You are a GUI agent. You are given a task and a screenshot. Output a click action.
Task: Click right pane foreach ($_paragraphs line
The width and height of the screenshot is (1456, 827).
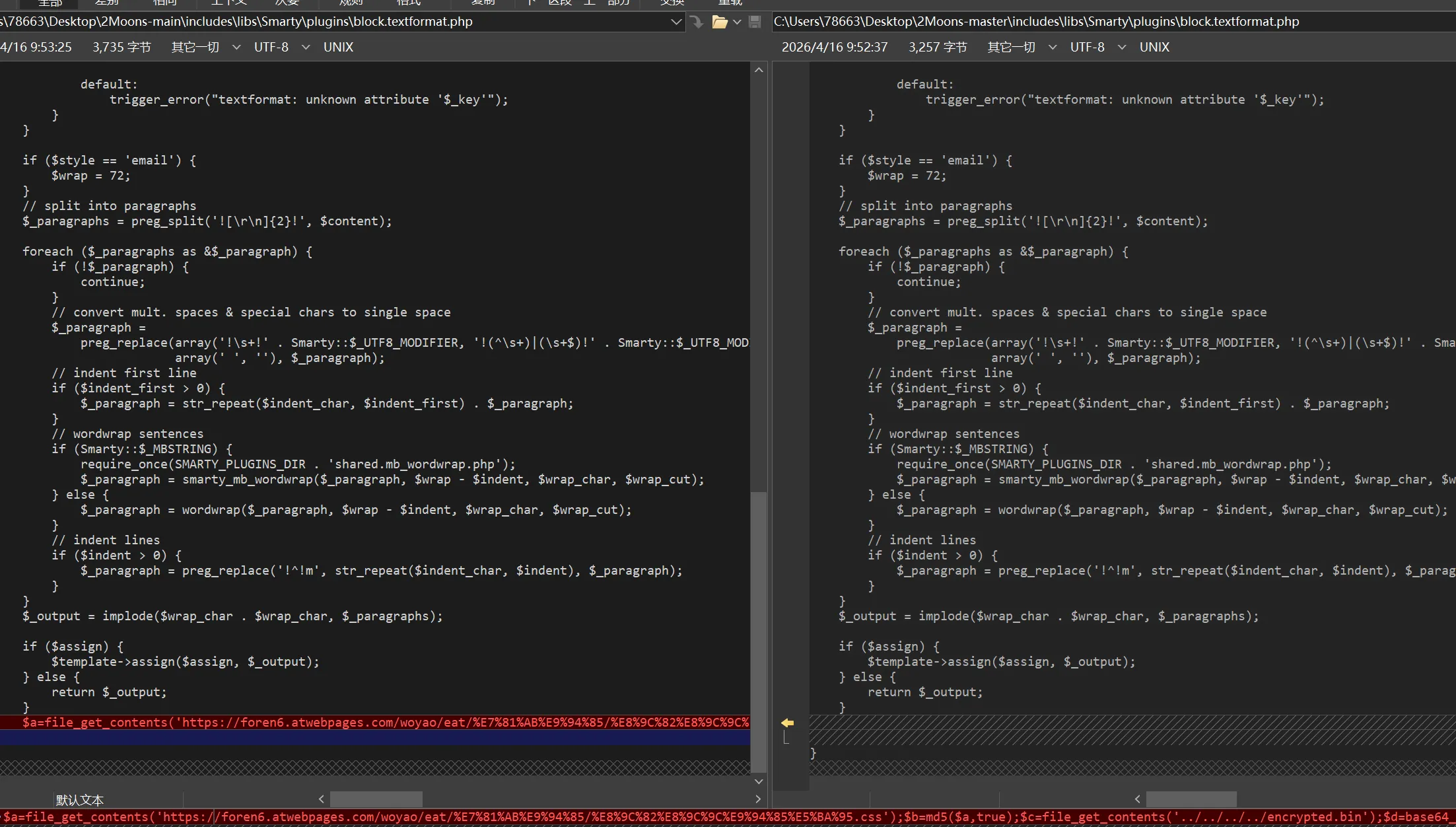984,252
